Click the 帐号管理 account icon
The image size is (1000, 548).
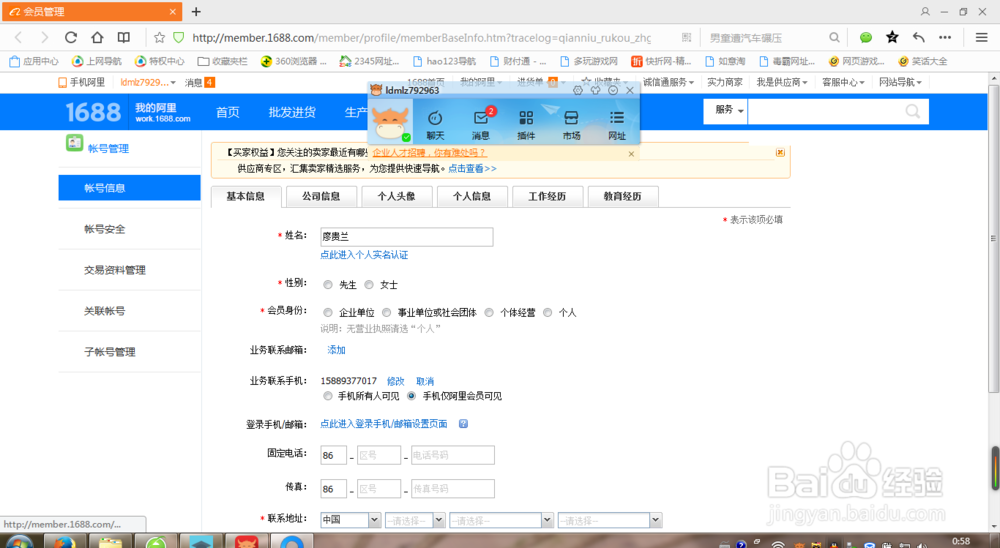pos(75,143)
